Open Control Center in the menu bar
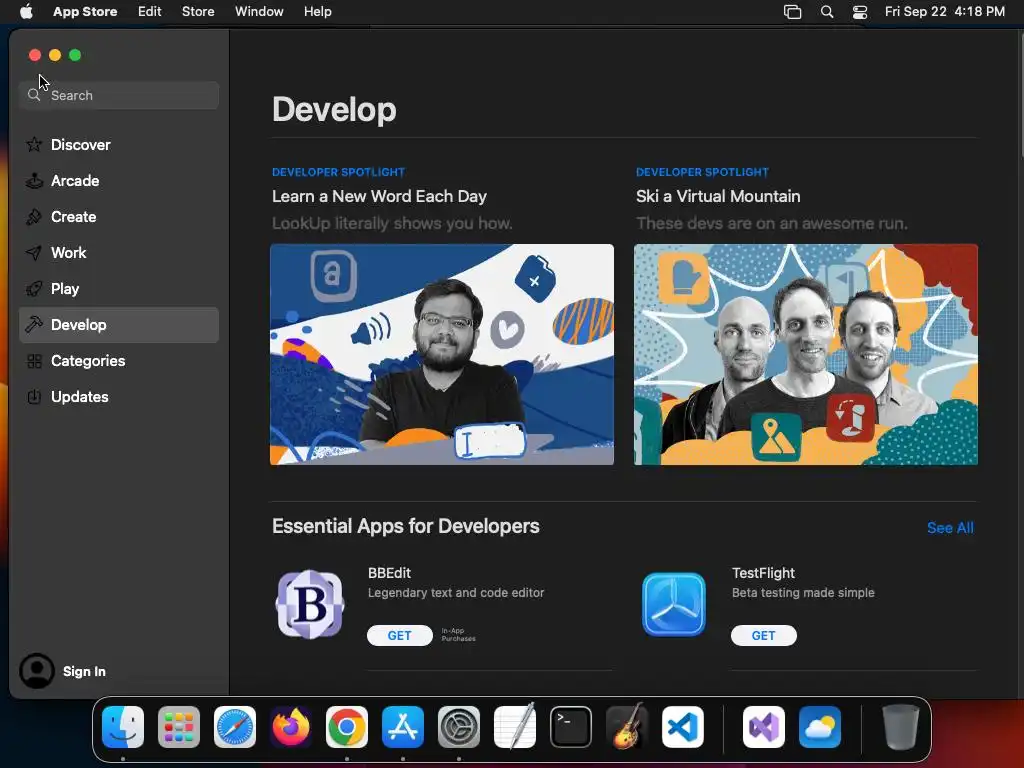1024x768 pixels. tap(860, 12)
